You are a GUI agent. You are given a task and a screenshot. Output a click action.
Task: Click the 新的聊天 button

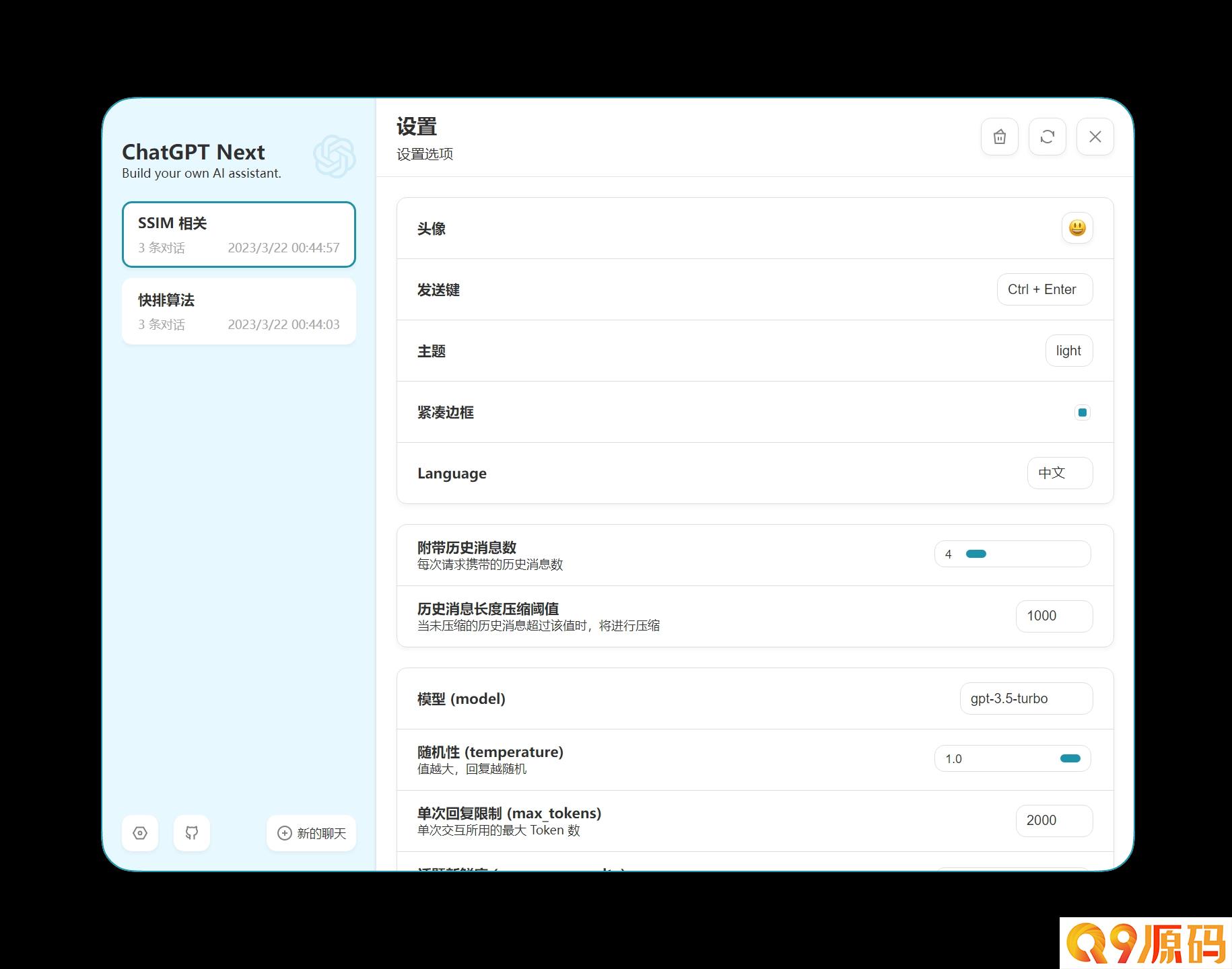point(312,833)
